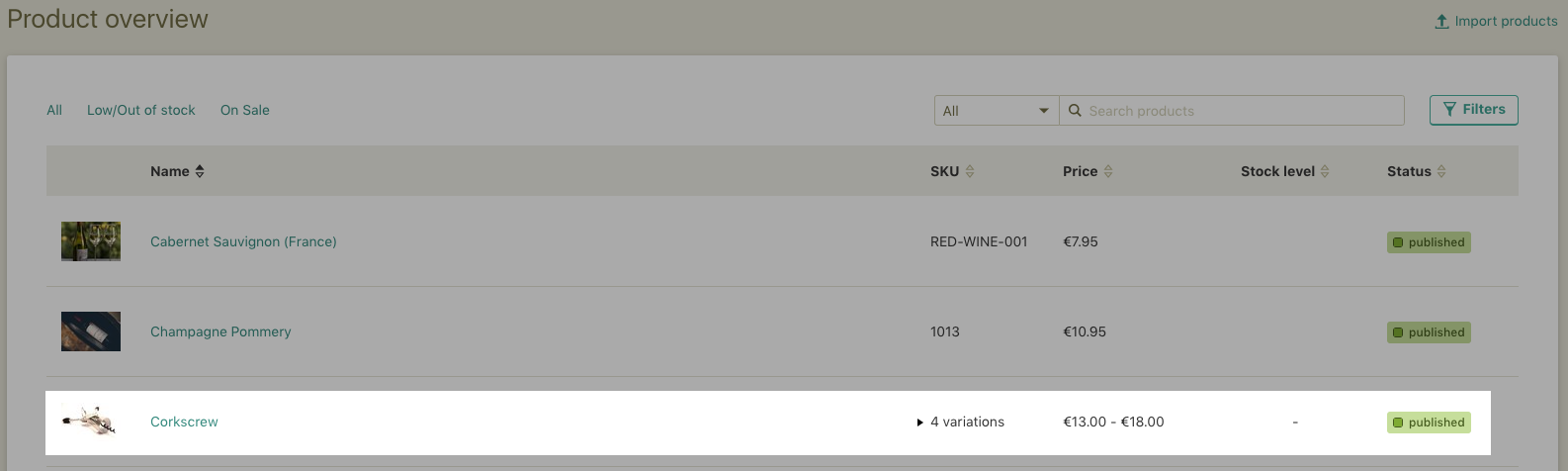Expand the Corkscrew 4 variations triangle
Viewport: 1568px width, 471px height.
920,423
